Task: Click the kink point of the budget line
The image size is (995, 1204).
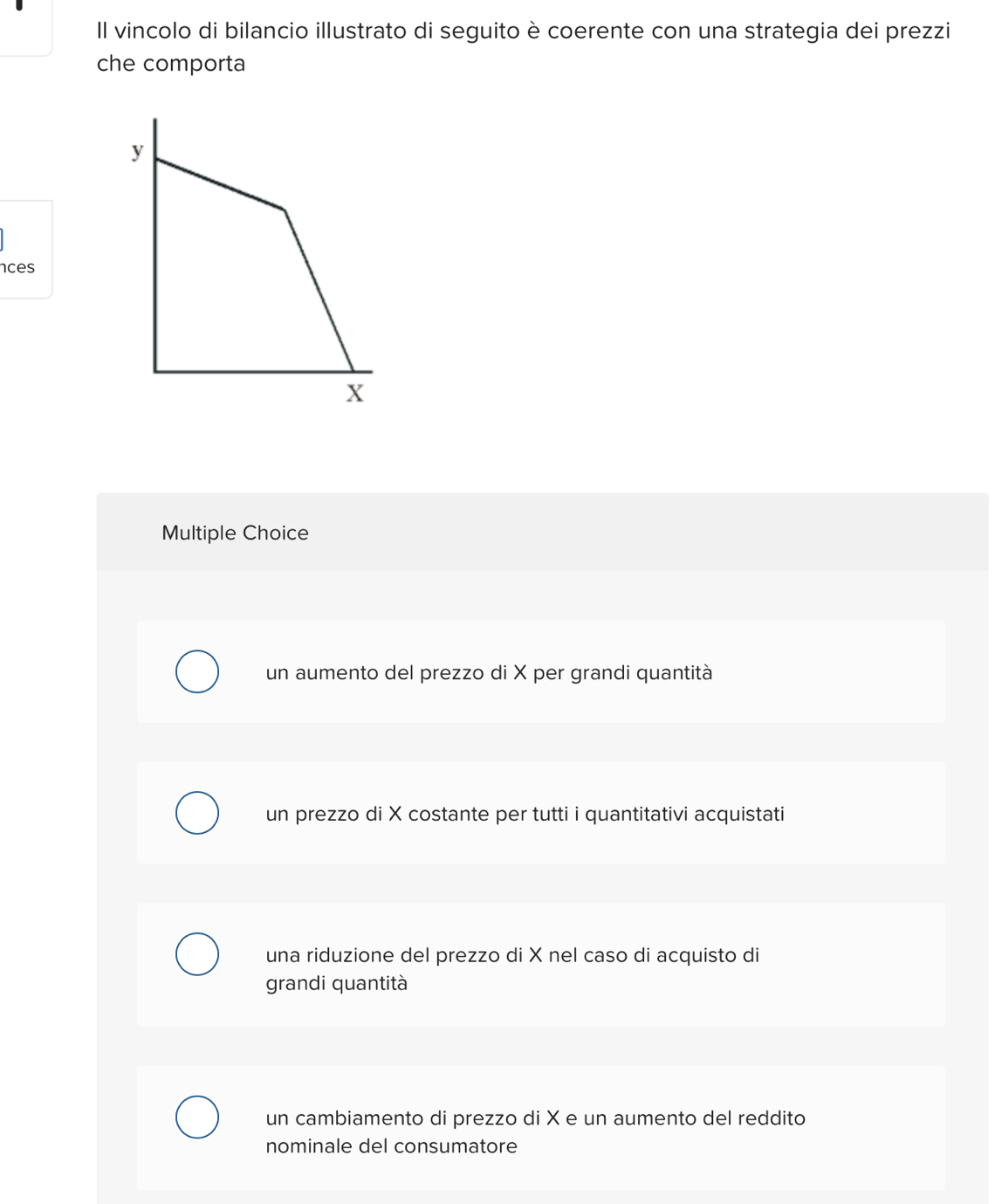Action: click(284, 210)
